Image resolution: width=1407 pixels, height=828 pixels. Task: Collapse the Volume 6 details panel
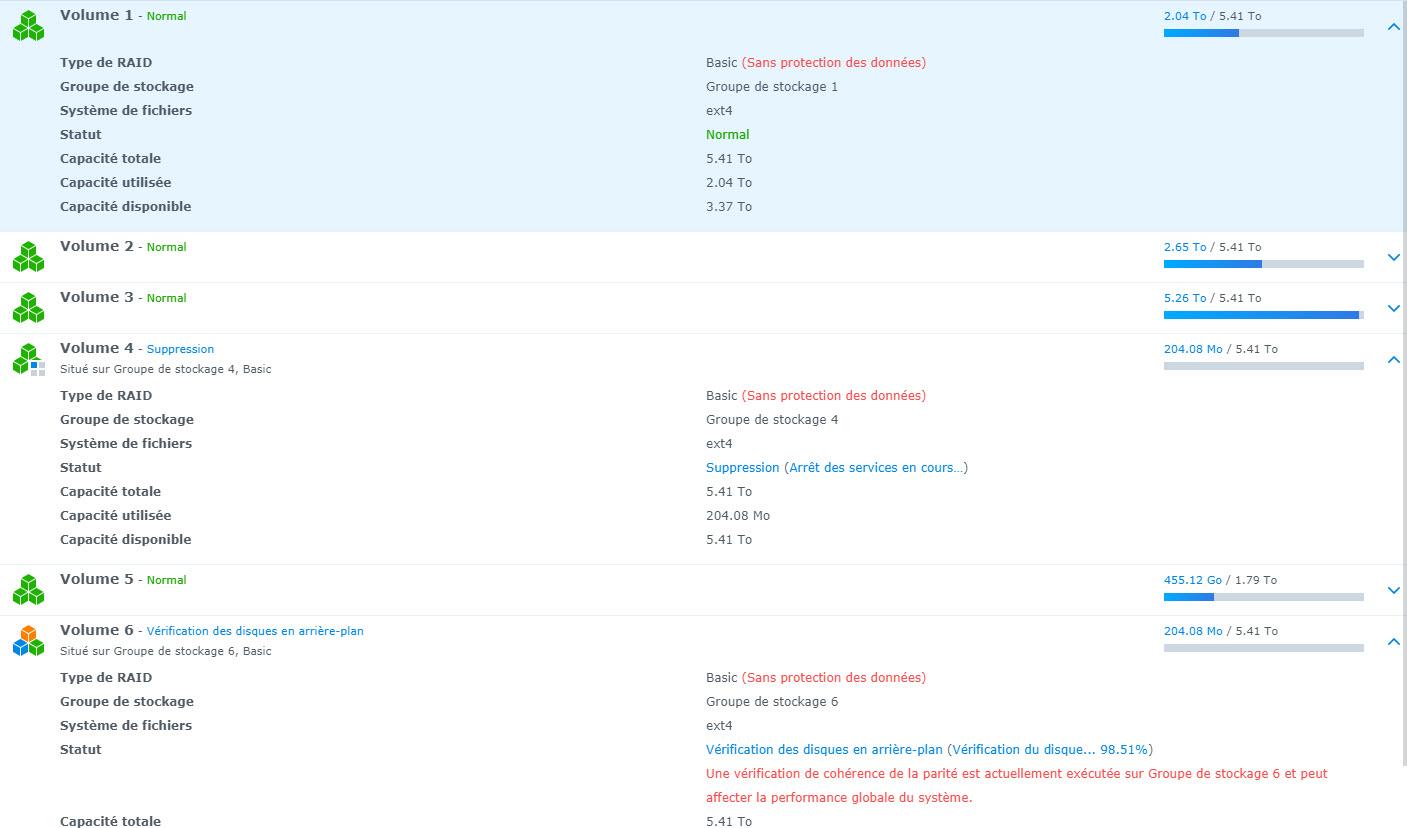1394,642
